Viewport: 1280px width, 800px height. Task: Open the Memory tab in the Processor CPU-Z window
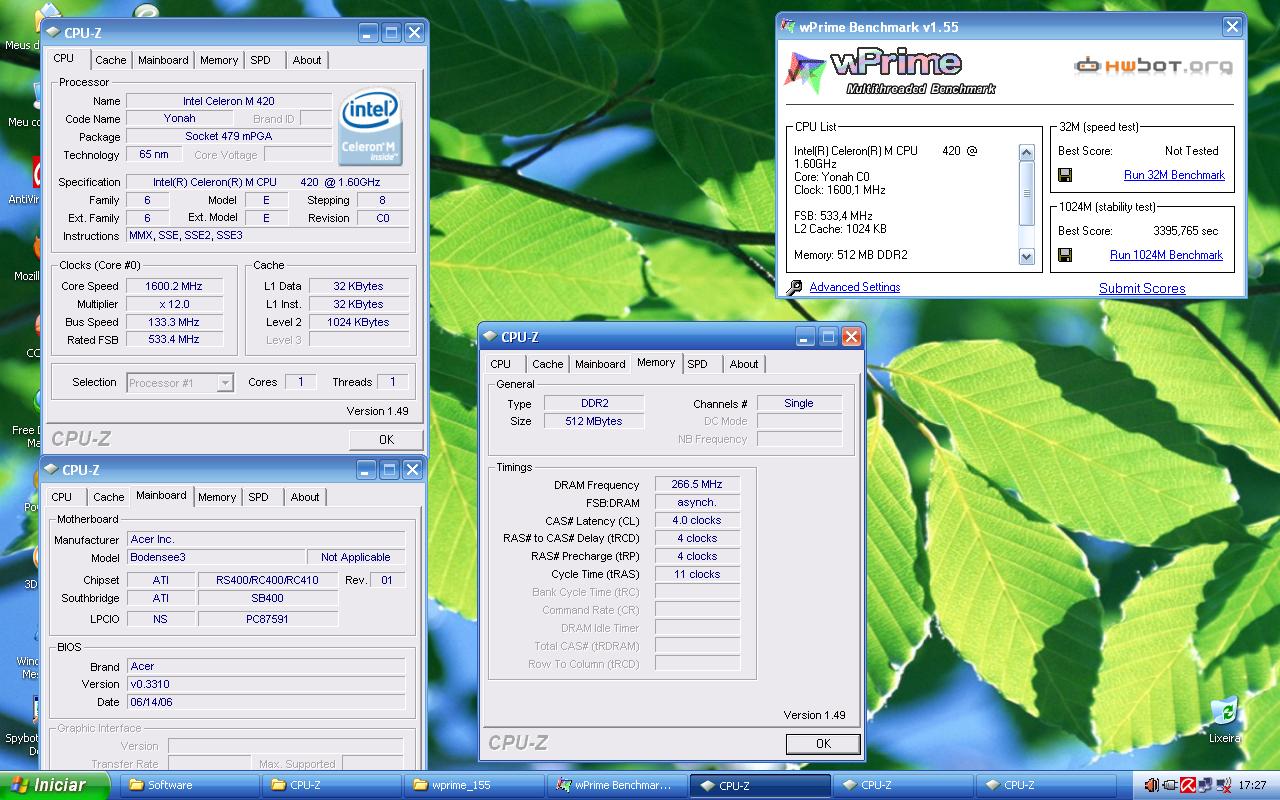click(x=219, y=60)
